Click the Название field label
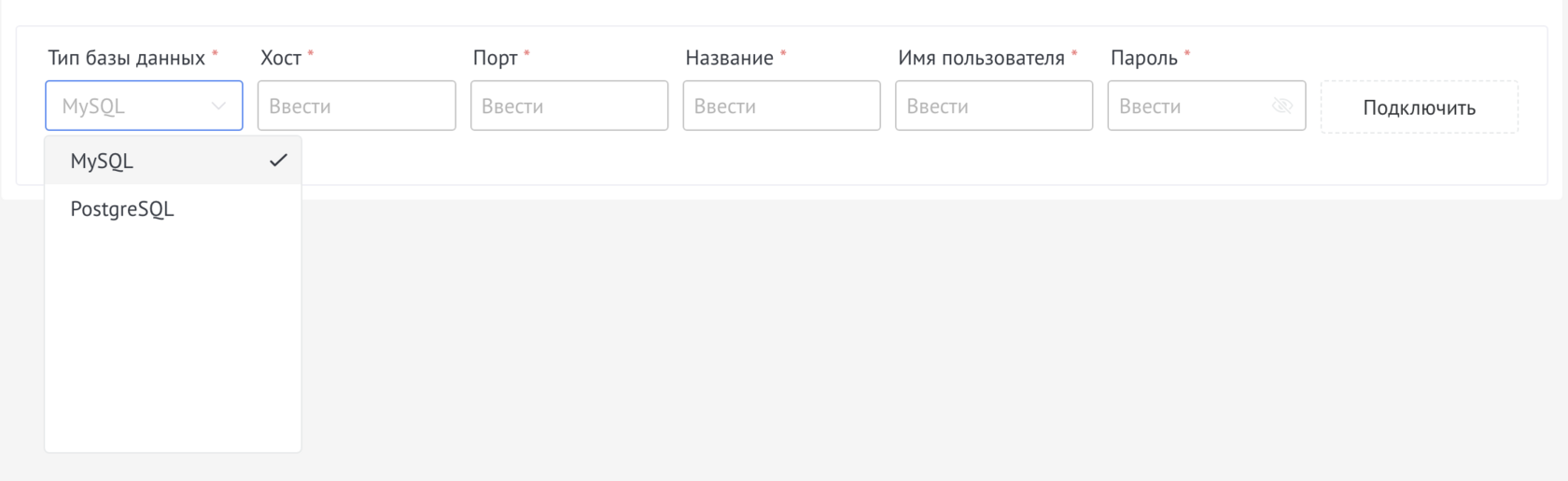The width and height of the screenshot is (1568, 481). pyautogui.click(x=729, y=58)
